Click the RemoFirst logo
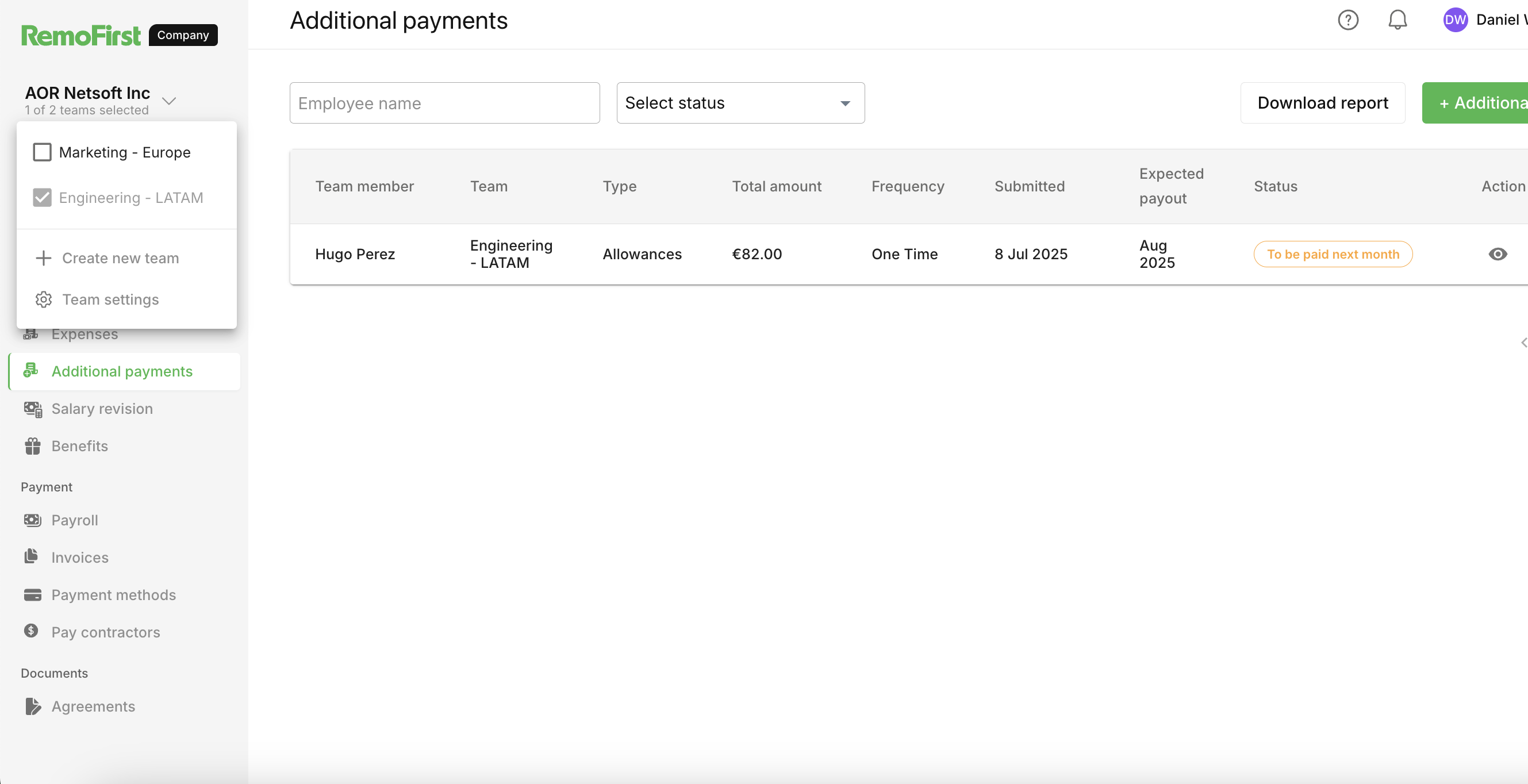The width and height of the screenshot is (1528, 784). (80, 35)
